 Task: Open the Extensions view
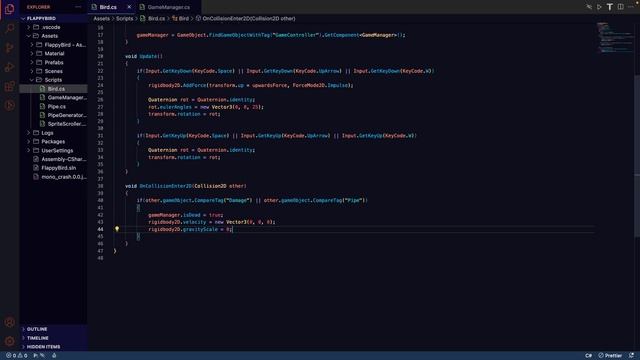pyautogui.click(x=9, y=86)
